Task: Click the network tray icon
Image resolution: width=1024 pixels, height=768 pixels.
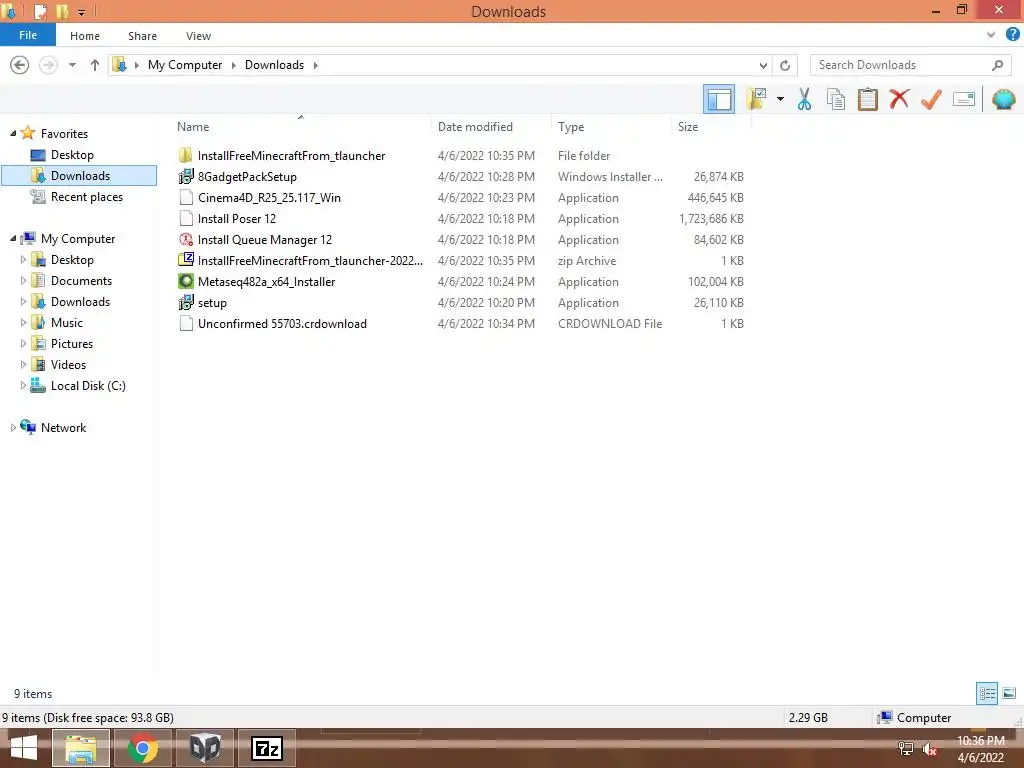Action: 906,749
